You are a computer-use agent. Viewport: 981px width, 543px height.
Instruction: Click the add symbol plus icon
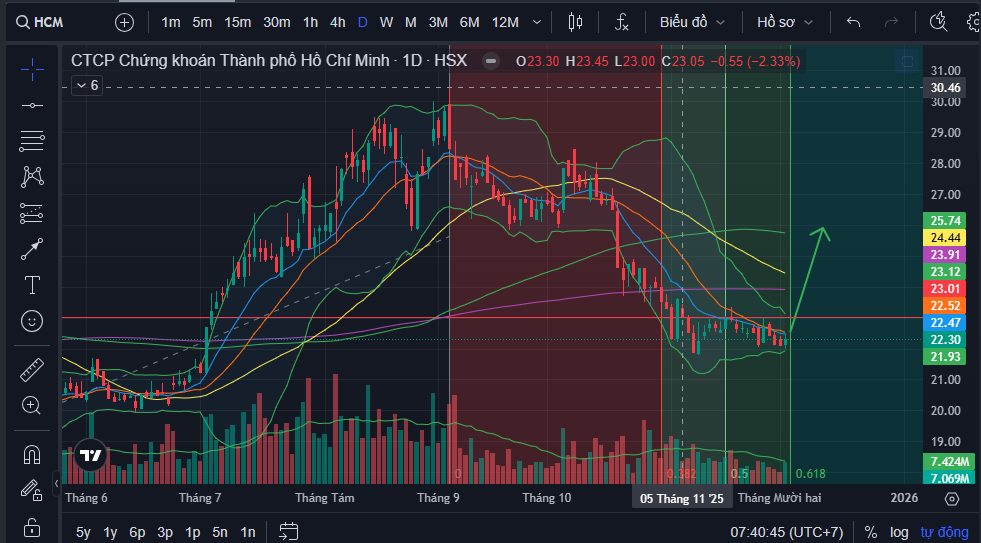(x=124, y=22)
